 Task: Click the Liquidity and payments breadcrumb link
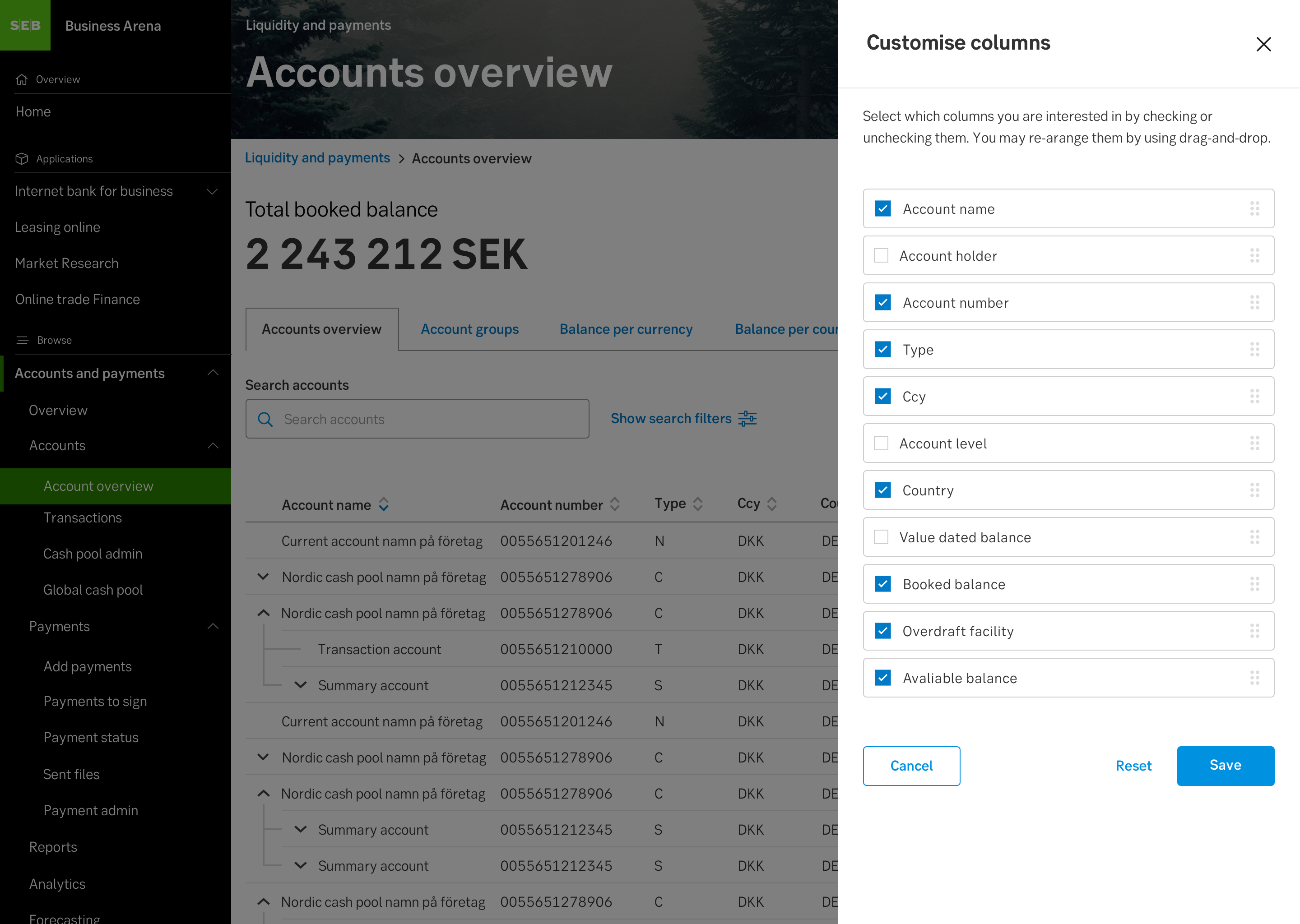(x=317, y=157)
